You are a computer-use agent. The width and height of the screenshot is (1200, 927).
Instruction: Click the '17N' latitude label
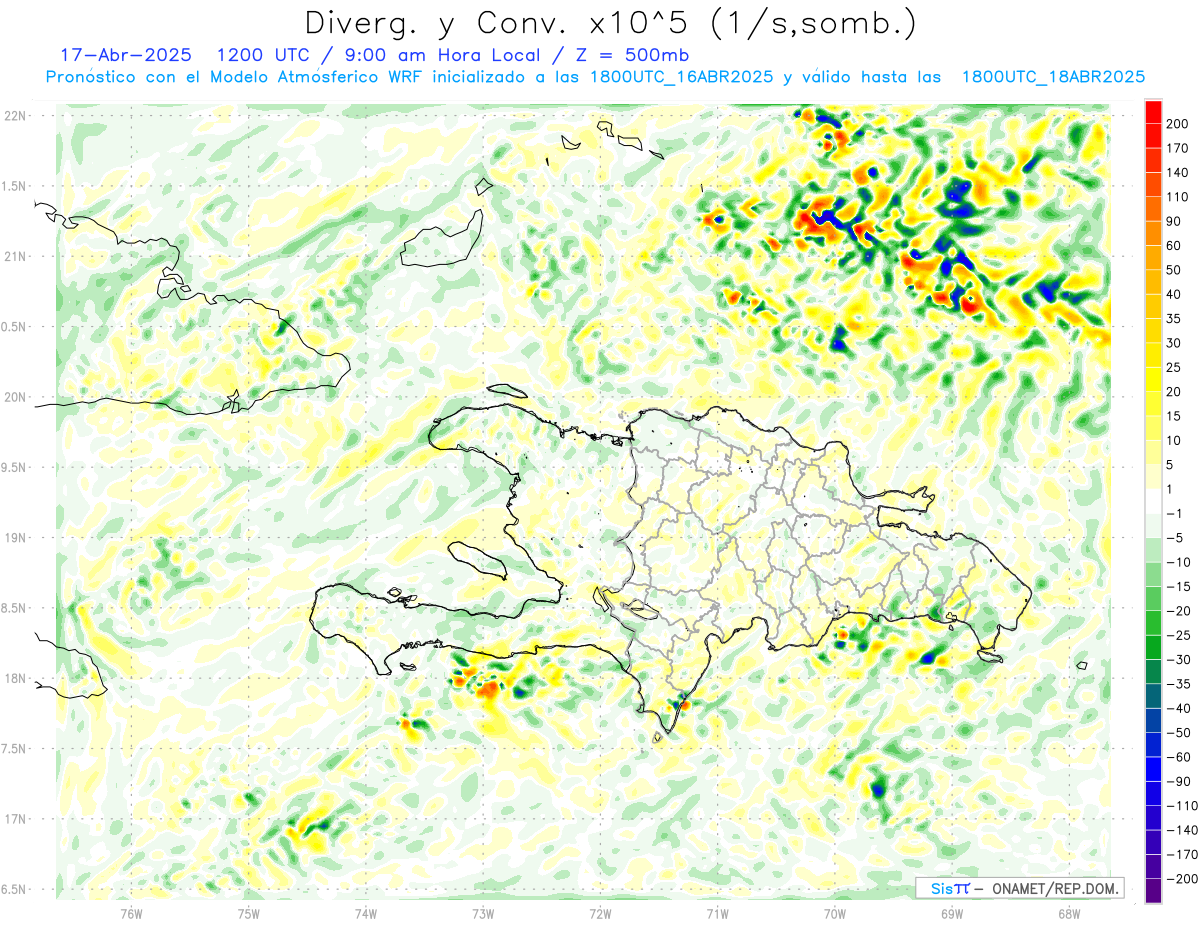coord(15,819)
